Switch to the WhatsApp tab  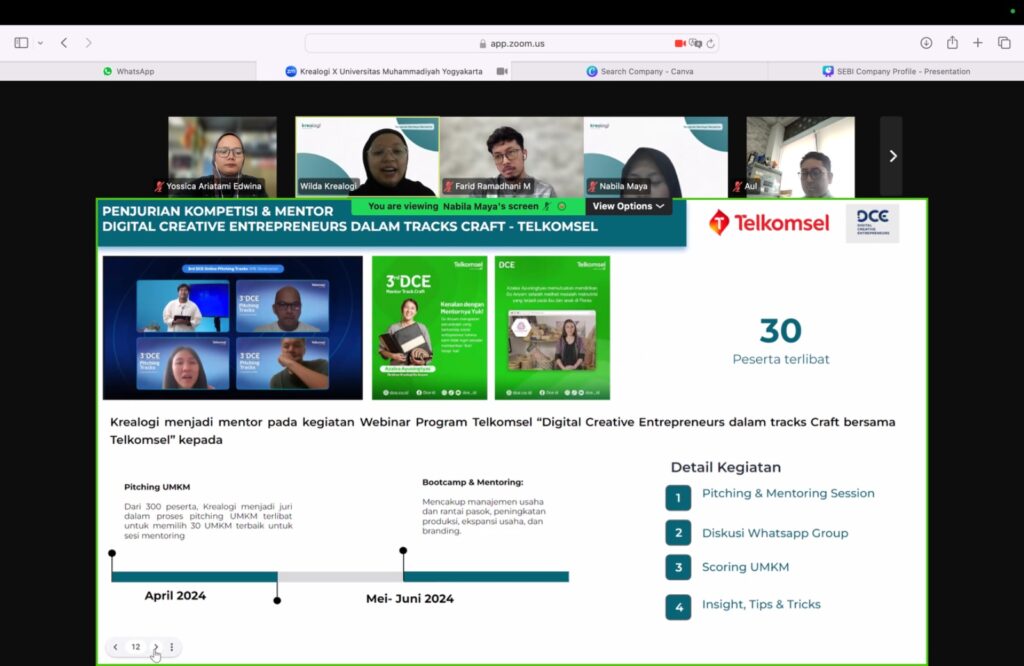128,71
